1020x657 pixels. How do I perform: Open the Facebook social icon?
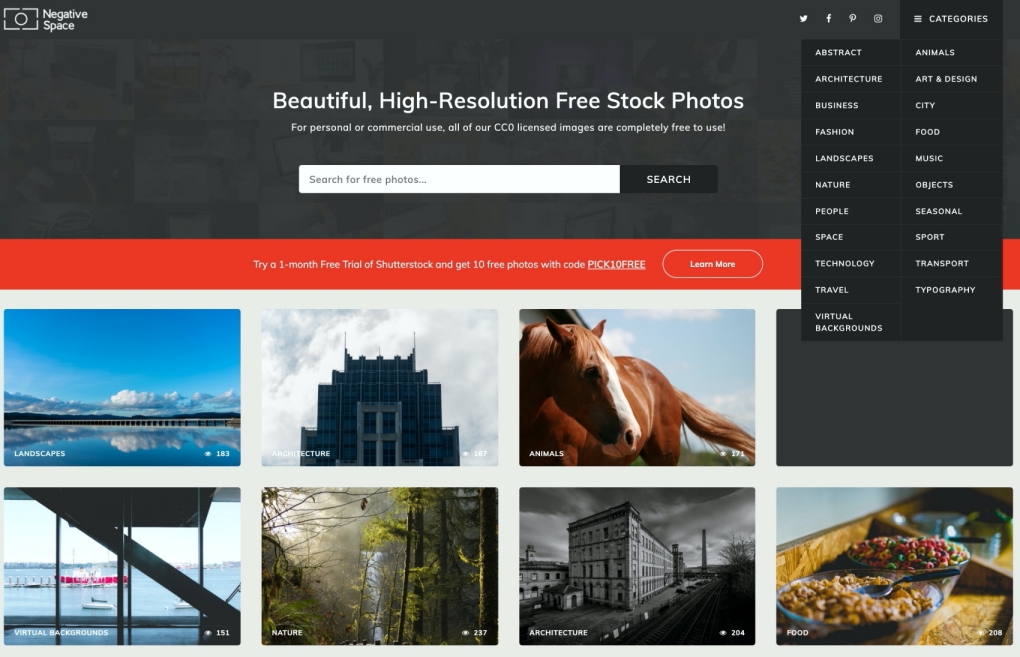click(x=828, y=19)
